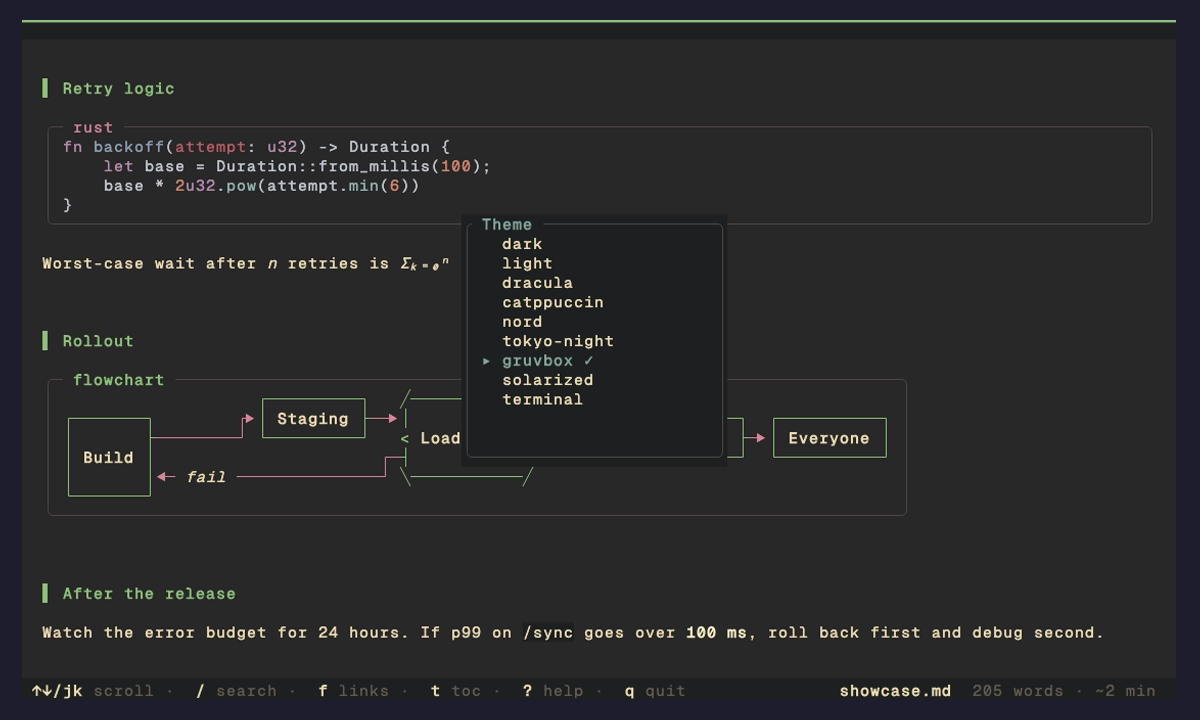Open help from the footer bar
Image resolution: width=1200 pixels, height=720 pixels.
point(553,691)
